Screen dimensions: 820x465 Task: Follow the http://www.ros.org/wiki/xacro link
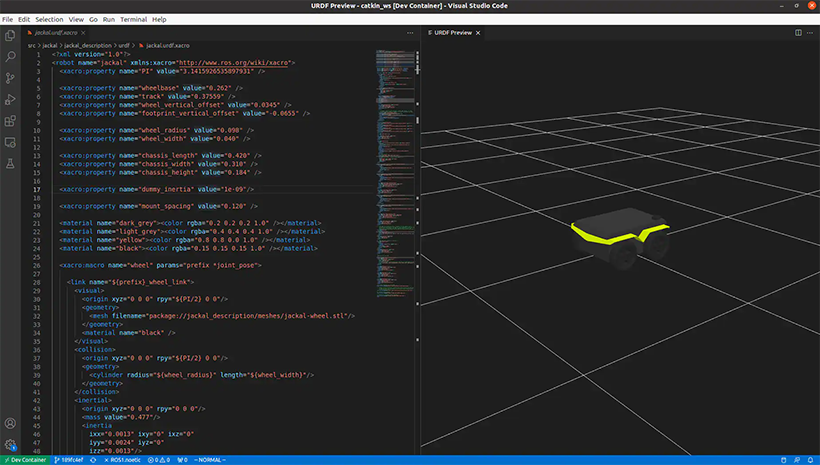click(x=234, y=63)
